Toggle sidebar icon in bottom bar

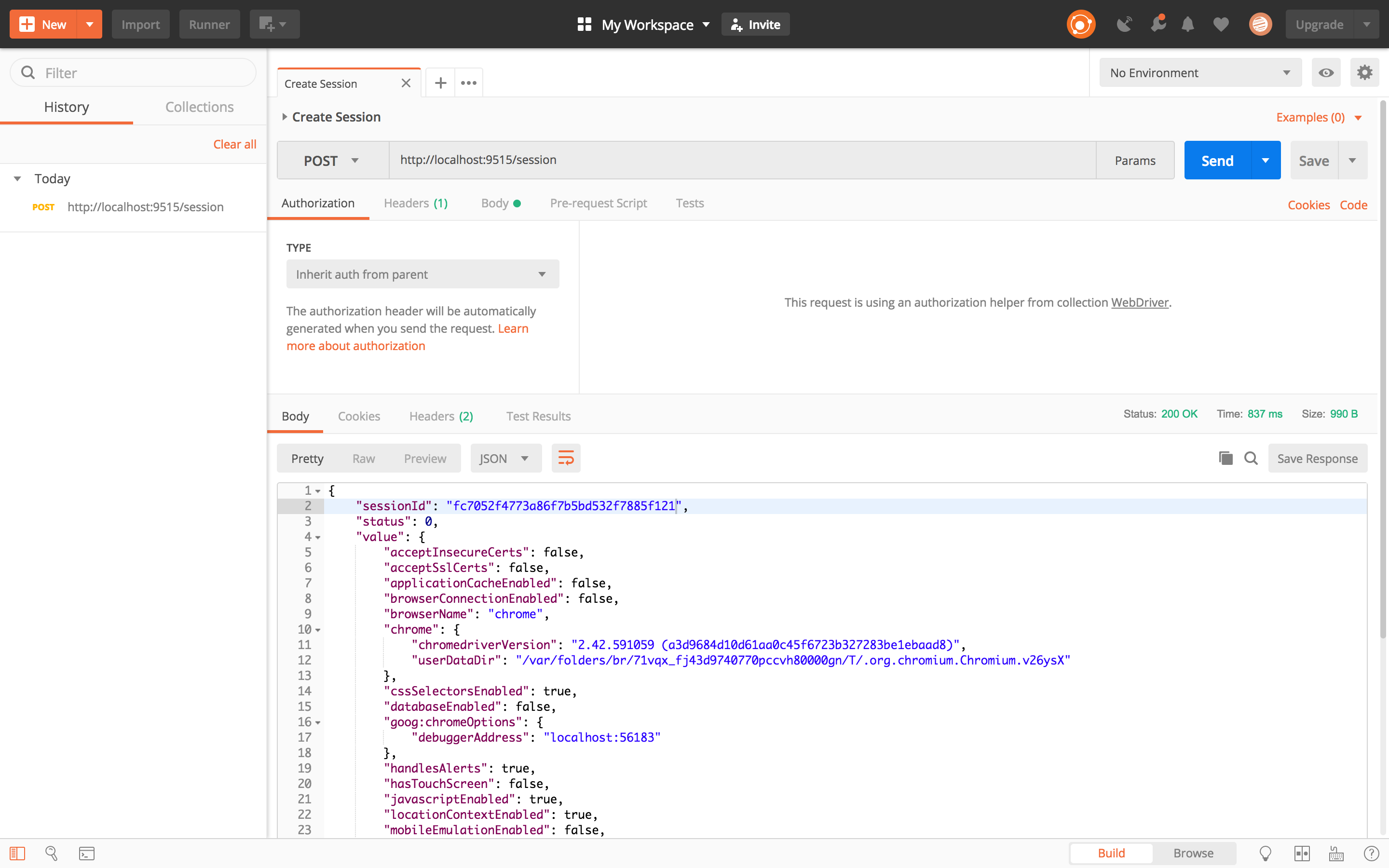point(17,853)
